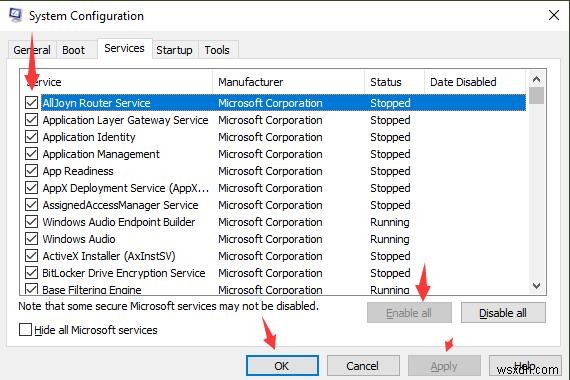Uncheck AllJoyn Router Service checkbox

pos(32,103)
